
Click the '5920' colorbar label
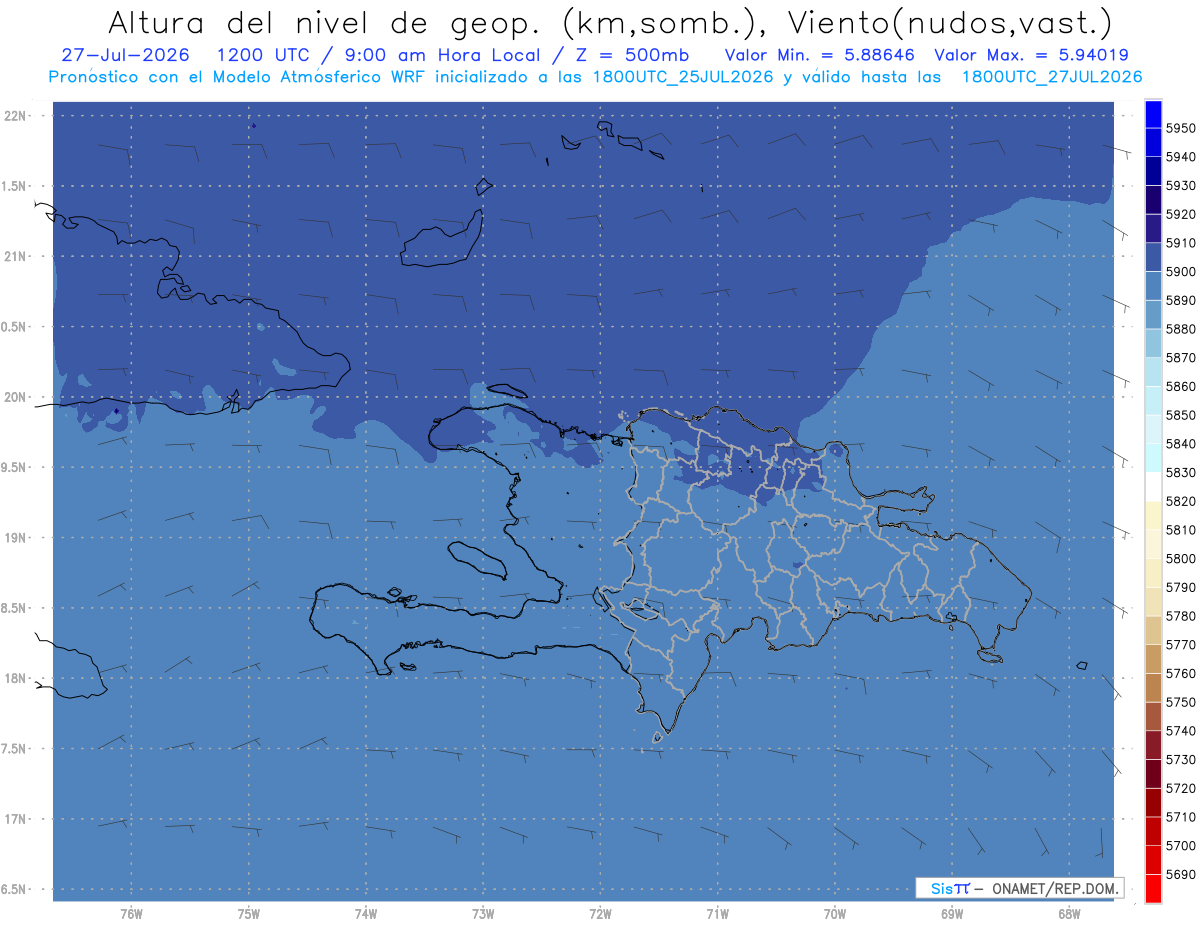[x=1181, y=214]
